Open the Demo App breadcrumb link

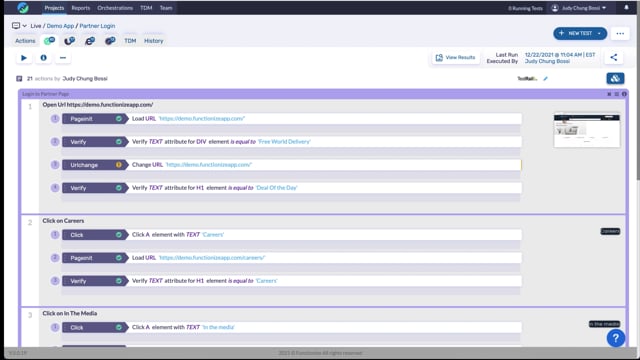coord(60,26)
